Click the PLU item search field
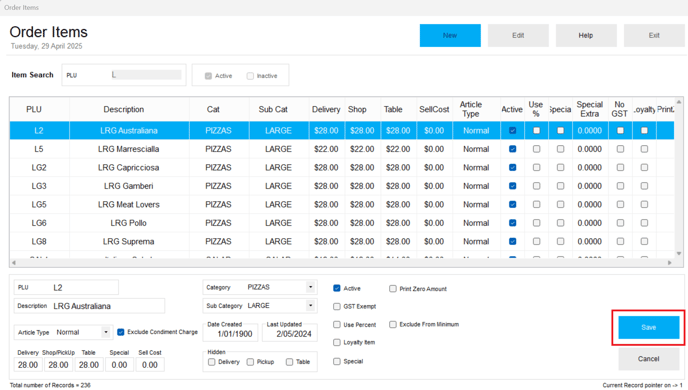Image resolution: width=688 pixels, height=390 pixels. tap(146, 75)
